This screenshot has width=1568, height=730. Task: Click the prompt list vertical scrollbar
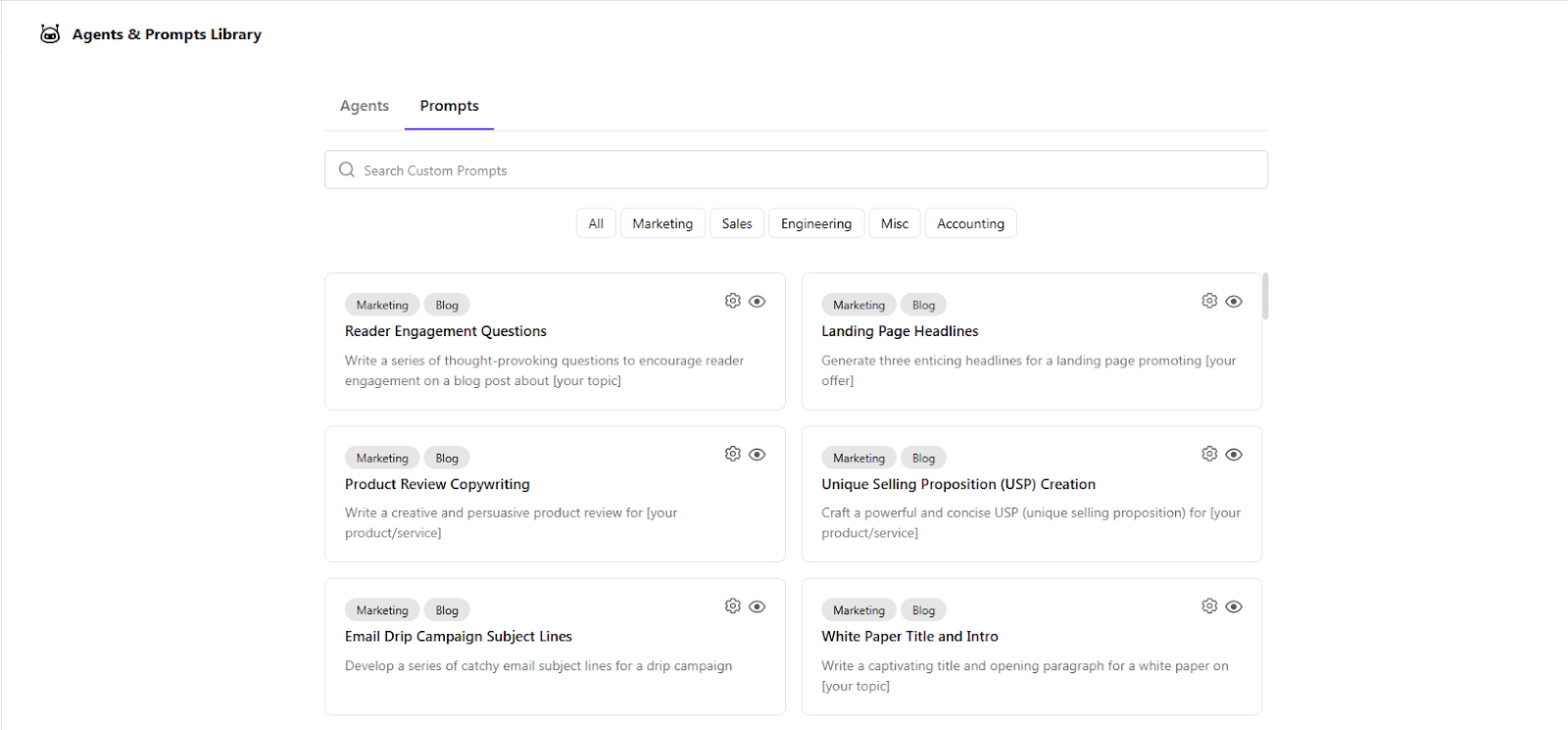(x=1265, y=296)
